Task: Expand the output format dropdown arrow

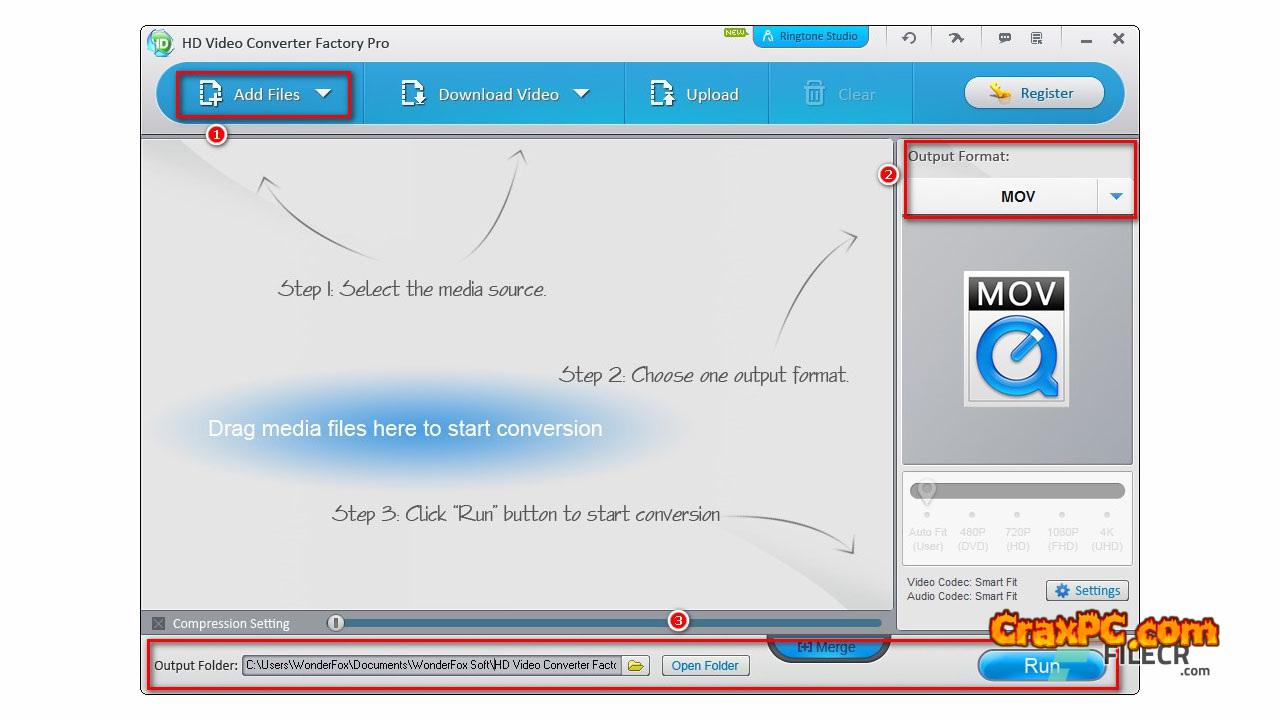Action: (x=1116, y=196)
